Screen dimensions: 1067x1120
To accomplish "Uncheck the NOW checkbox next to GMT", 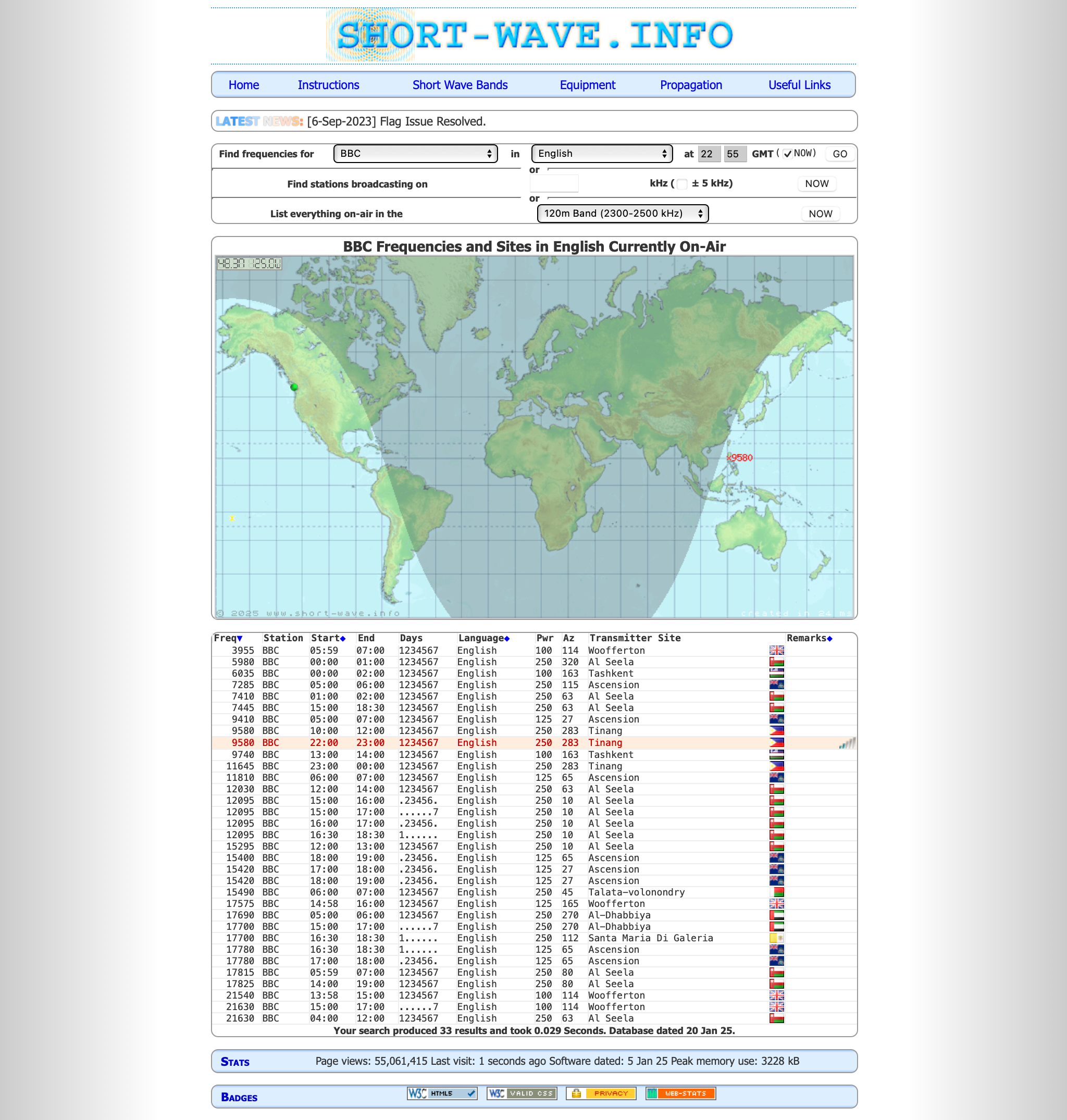I will (x=787, y=153).
